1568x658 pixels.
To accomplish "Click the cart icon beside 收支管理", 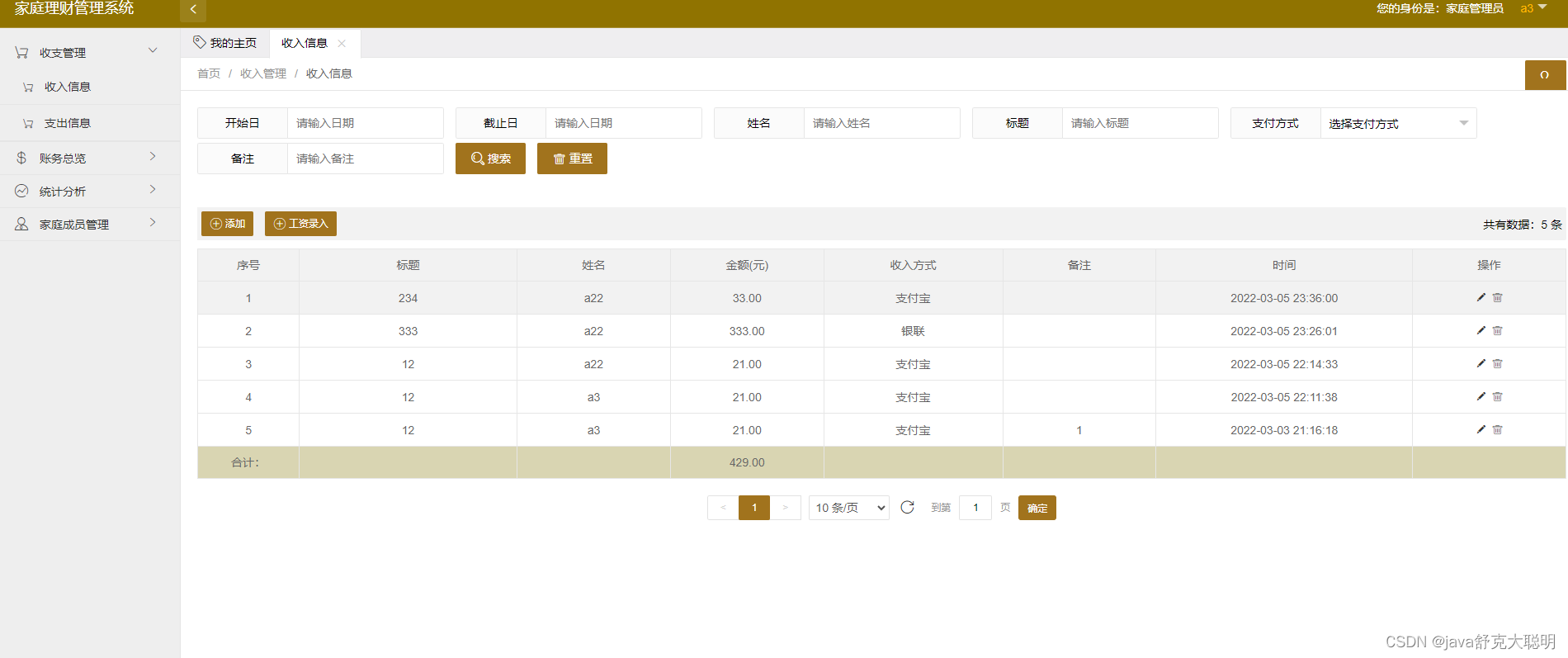I will coord(21,52).
